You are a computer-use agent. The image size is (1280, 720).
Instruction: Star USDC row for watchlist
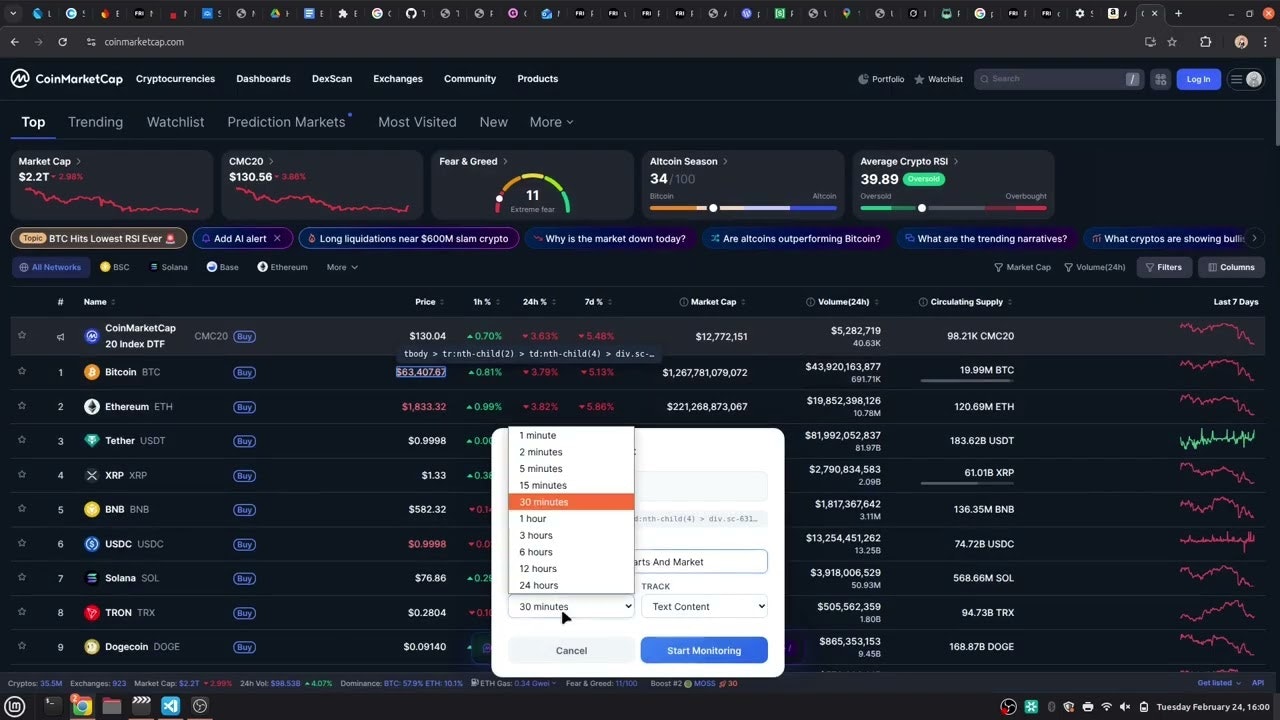pos(21,544)
